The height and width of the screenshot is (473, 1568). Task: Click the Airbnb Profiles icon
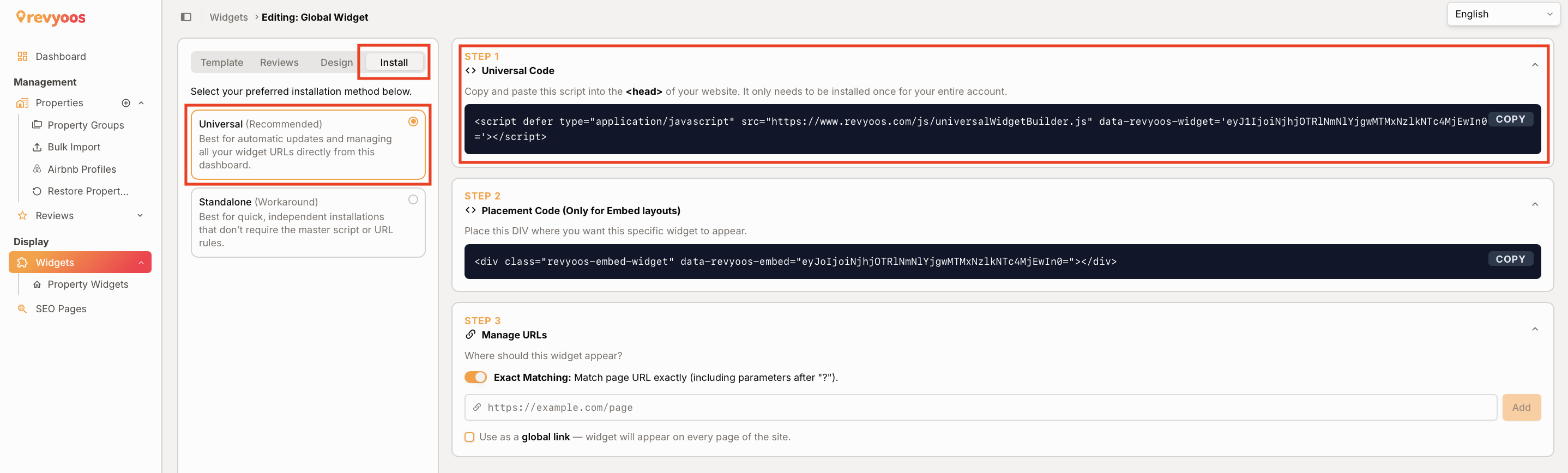click(x=37, y=168)
